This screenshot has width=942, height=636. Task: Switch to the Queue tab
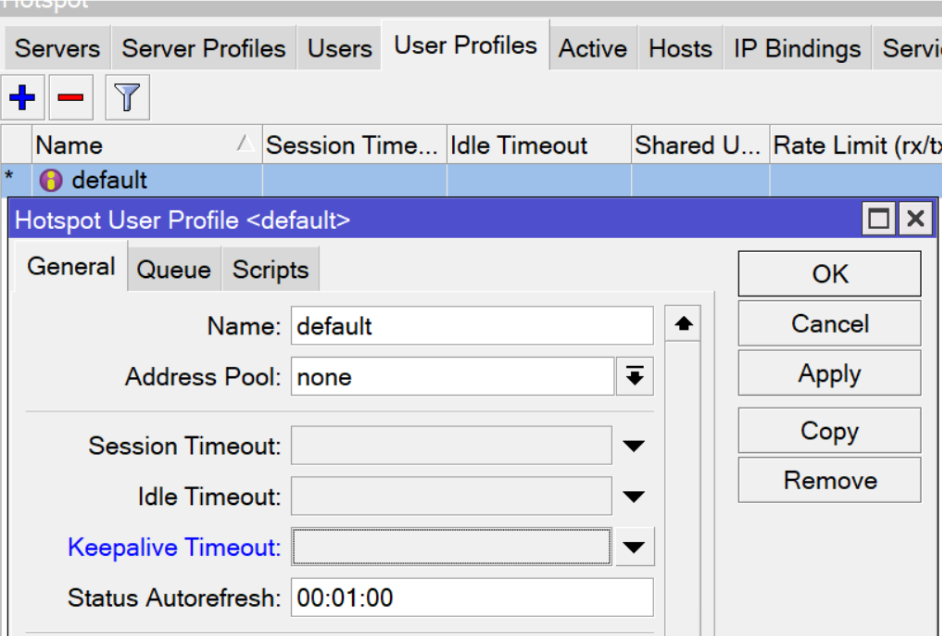click(x=173, y=268)
